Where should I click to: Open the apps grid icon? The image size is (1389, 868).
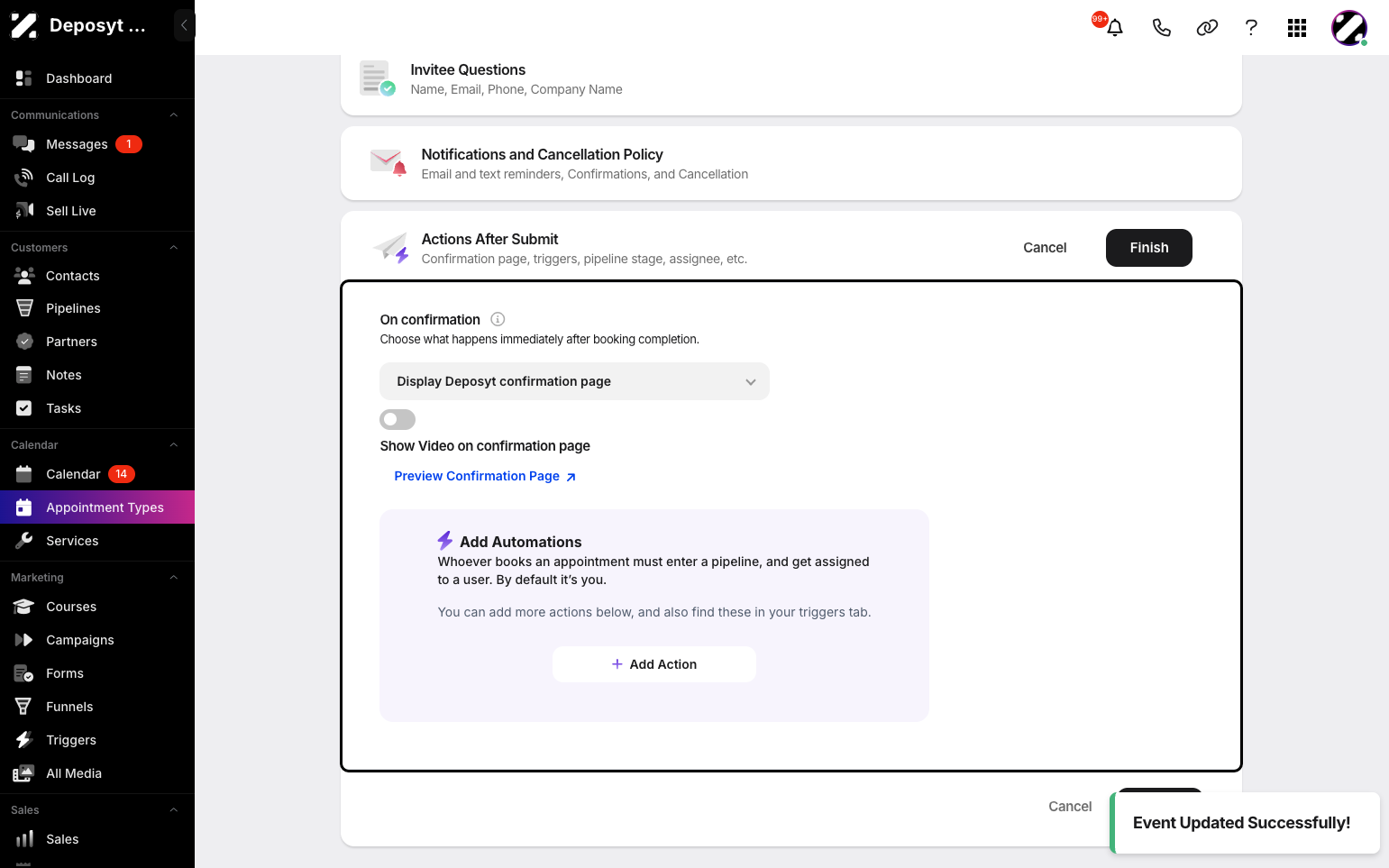click(1297, 28)
